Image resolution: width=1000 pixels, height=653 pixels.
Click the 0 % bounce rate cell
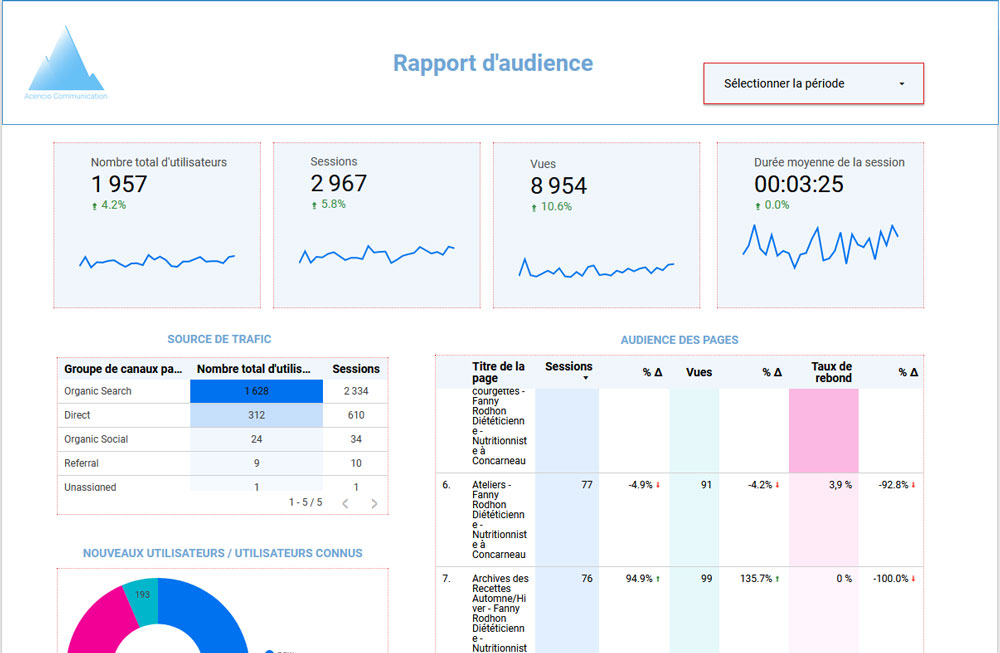tap(844, 579)
